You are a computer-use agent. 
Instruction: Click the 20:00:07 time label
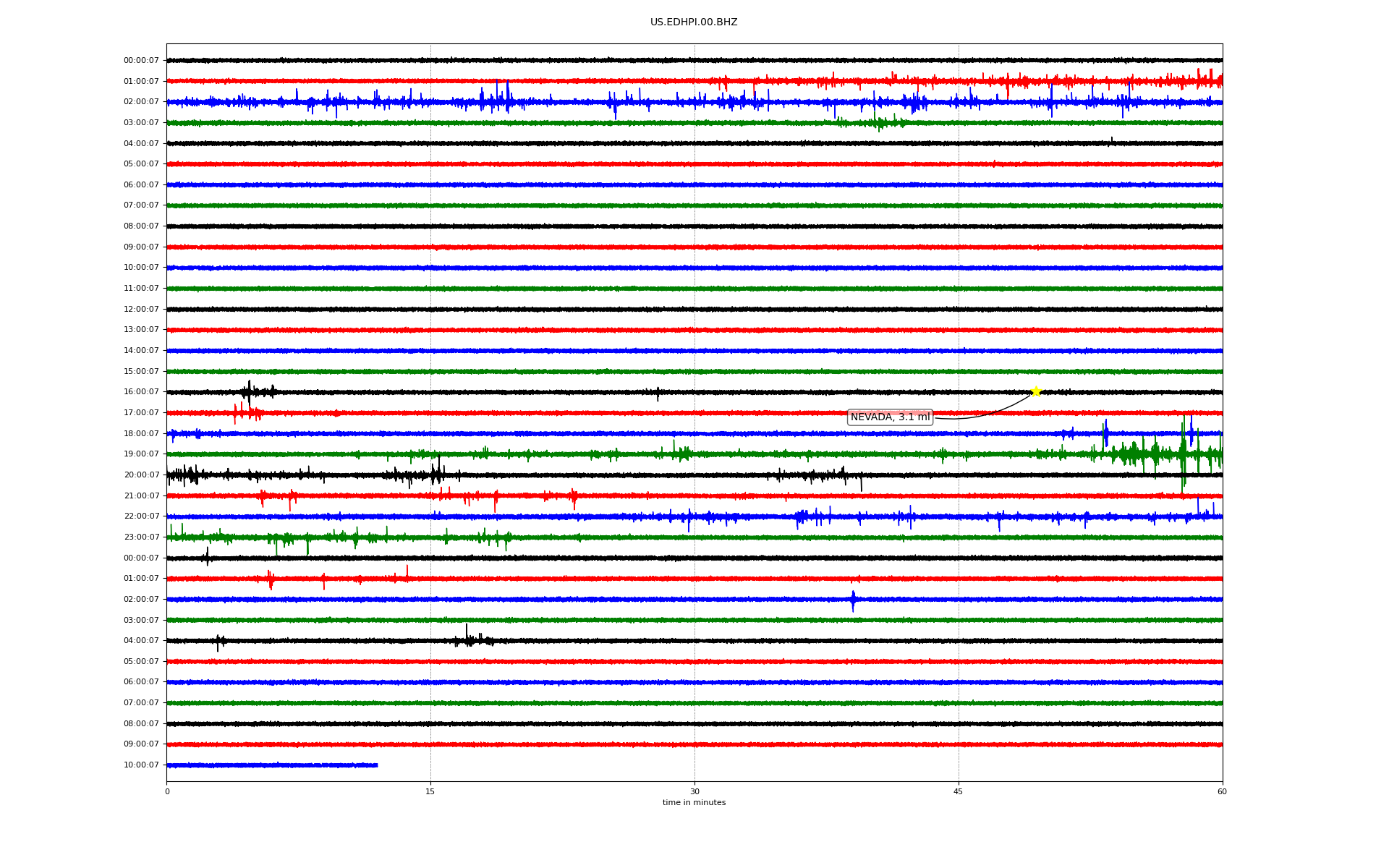coord(141,475)
